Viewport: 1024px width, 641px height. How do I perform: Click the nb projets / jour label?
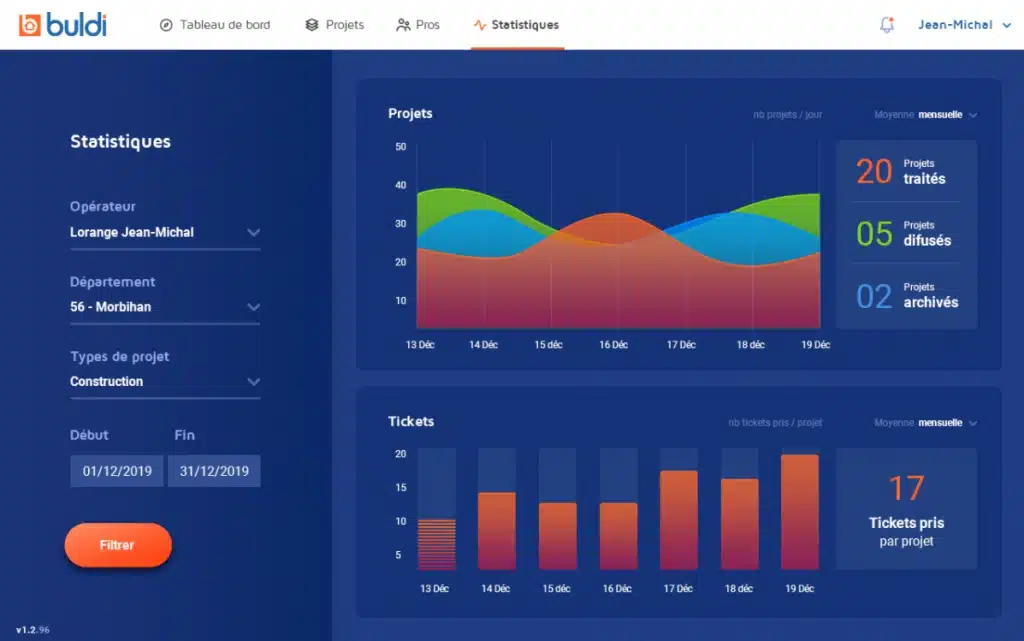tap(787, 115)
